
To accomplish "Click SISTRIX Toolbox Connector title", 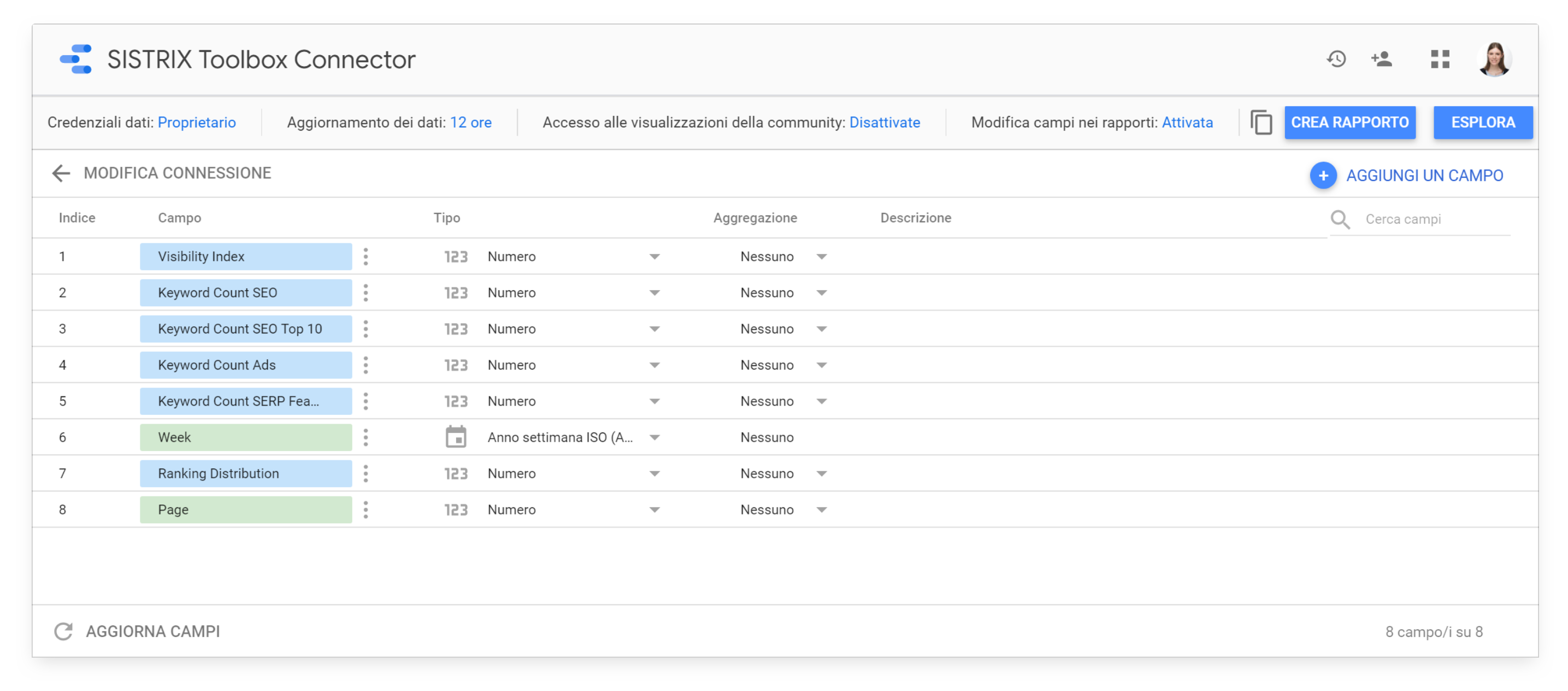I will [x=261, y=59].
